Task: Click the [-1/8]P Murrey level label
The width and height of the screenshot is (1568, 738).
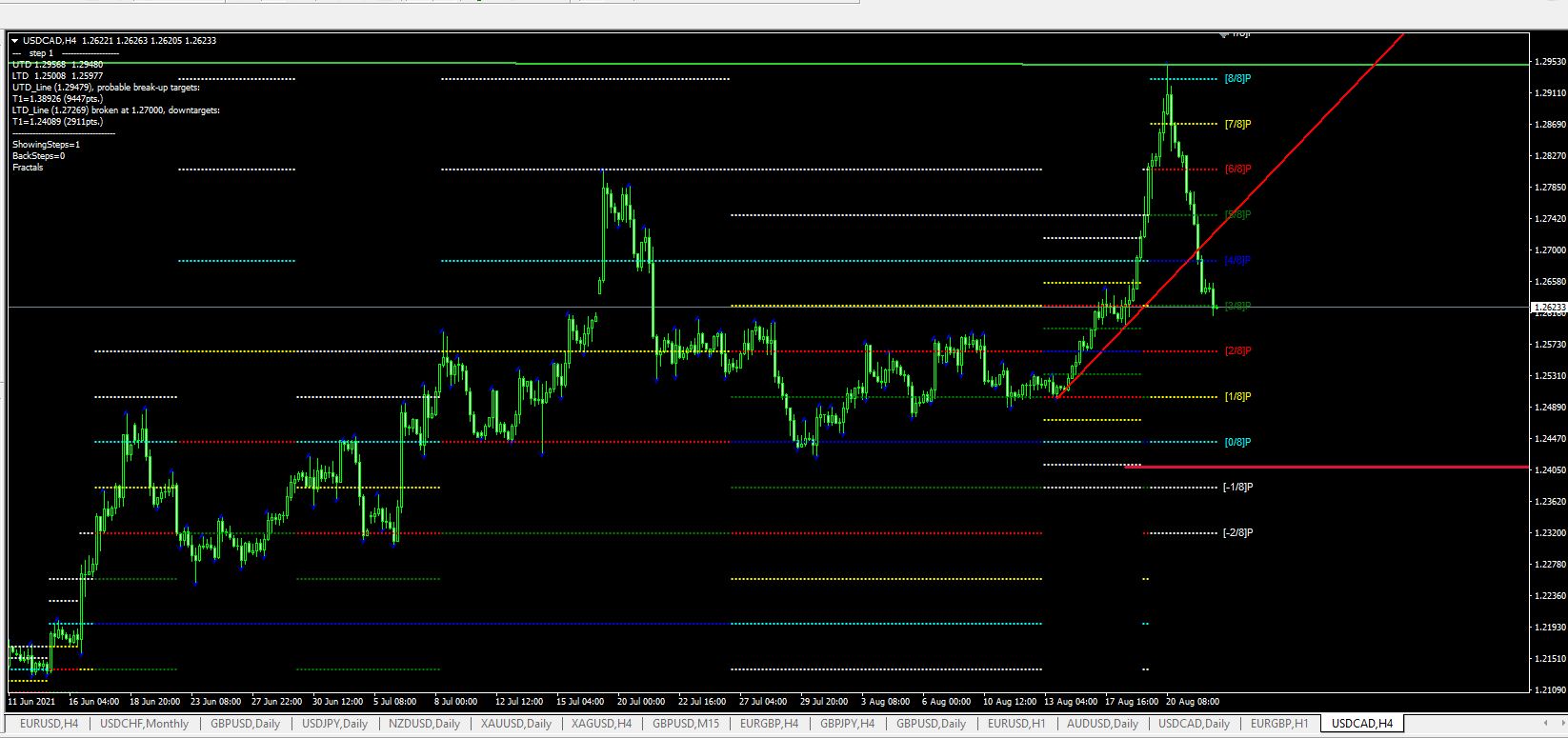Action: pos(1237,487)
